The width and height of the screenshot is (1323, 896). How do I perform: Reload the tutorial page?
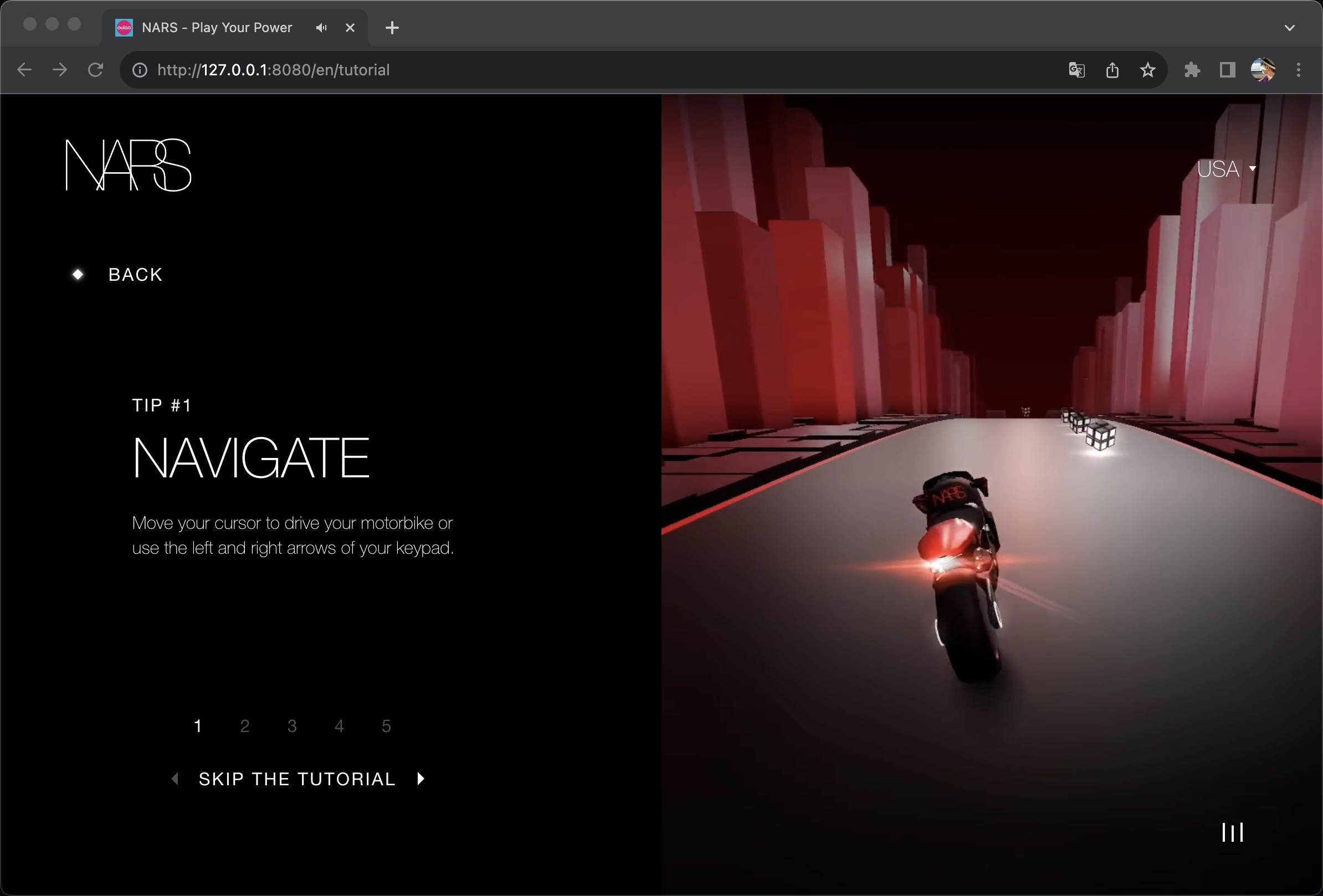point(95,70)
